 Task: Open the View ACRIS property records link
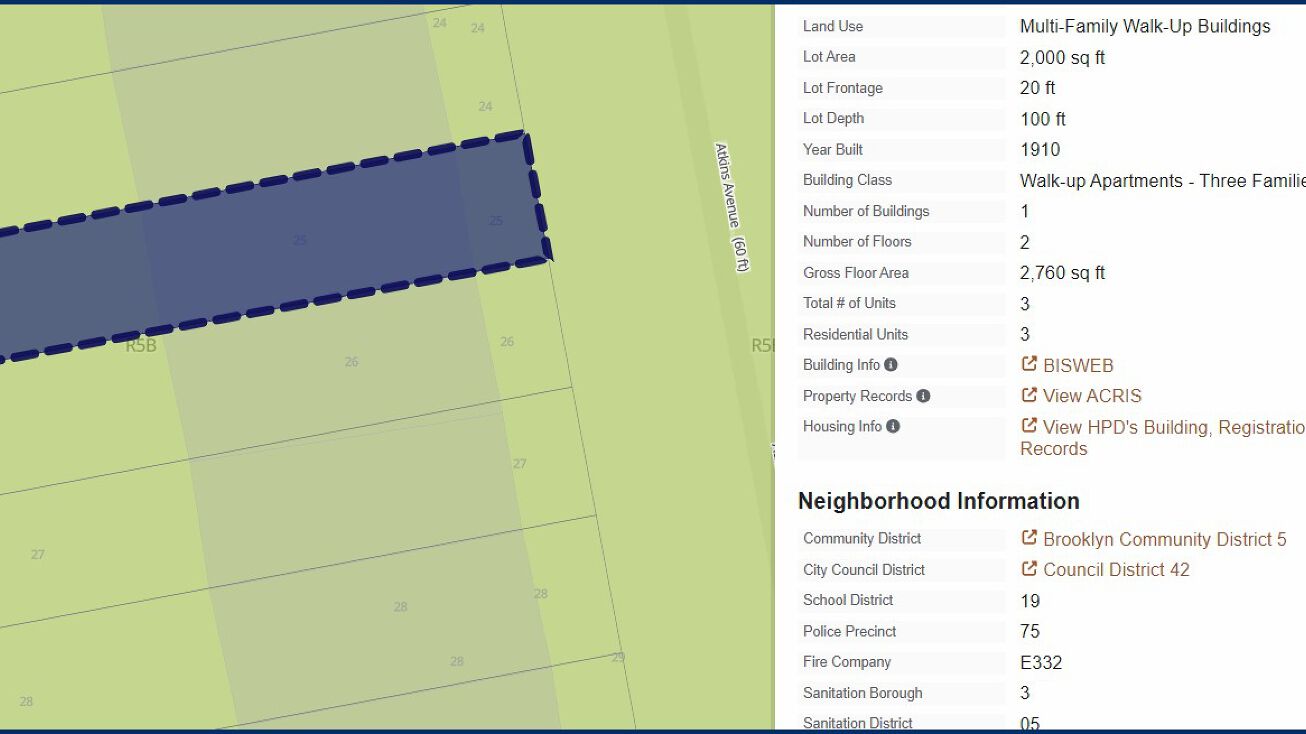pyautogui.click(x=1092, y=396)
